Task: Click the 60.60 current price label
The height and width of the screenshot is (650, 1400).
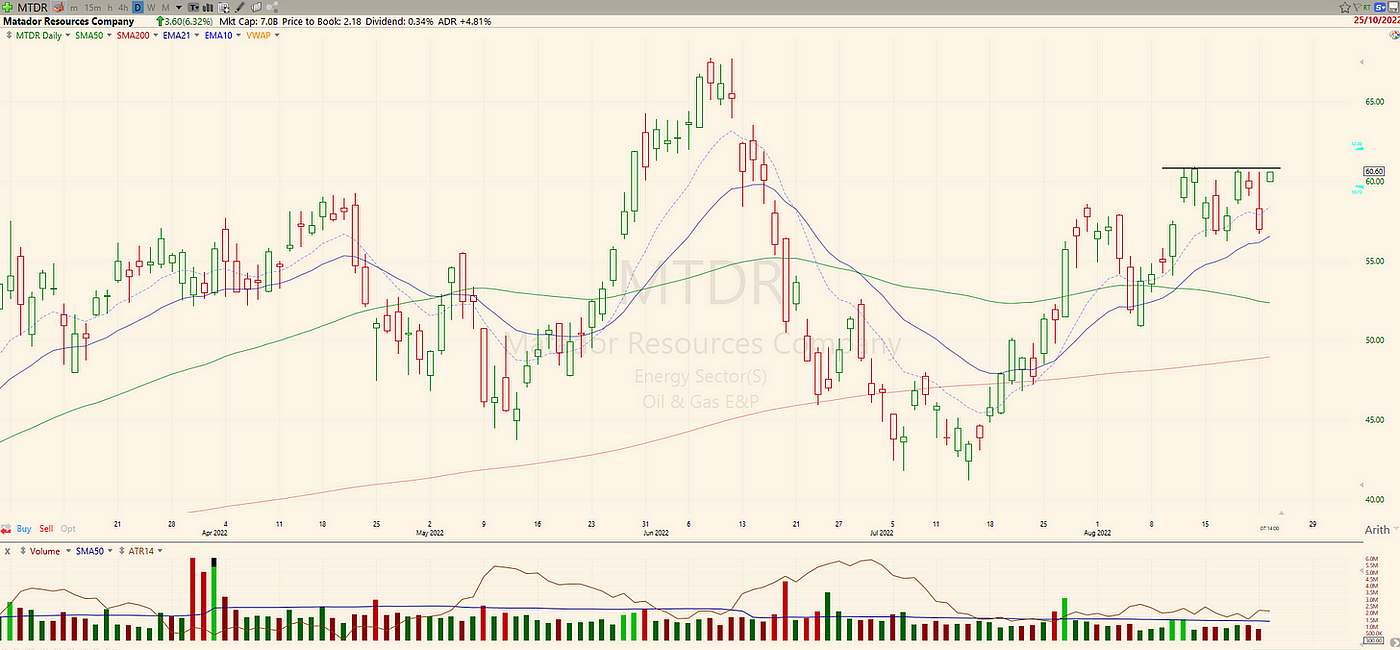Action: click(x=1373, y=171)
